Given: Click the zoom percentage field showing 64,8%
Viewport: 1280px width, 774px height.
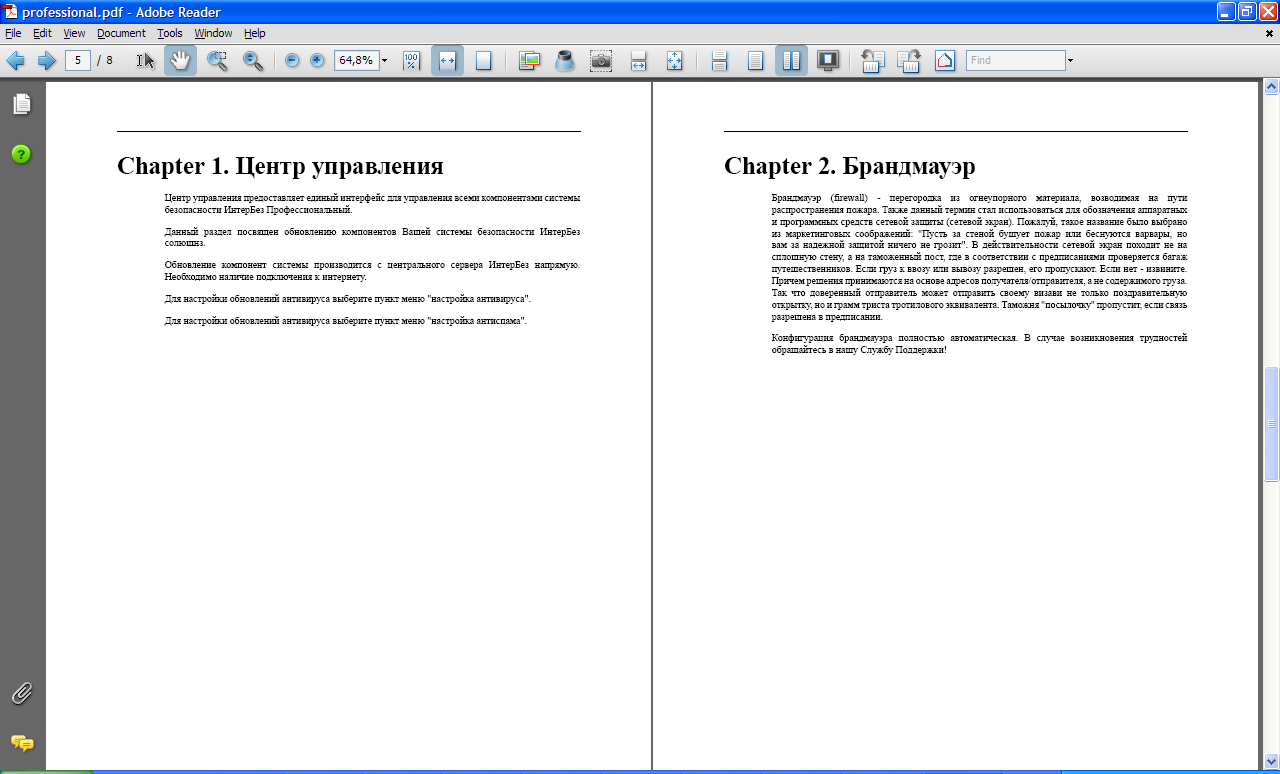Looking at the screenshot, I should tap(356, 60).
